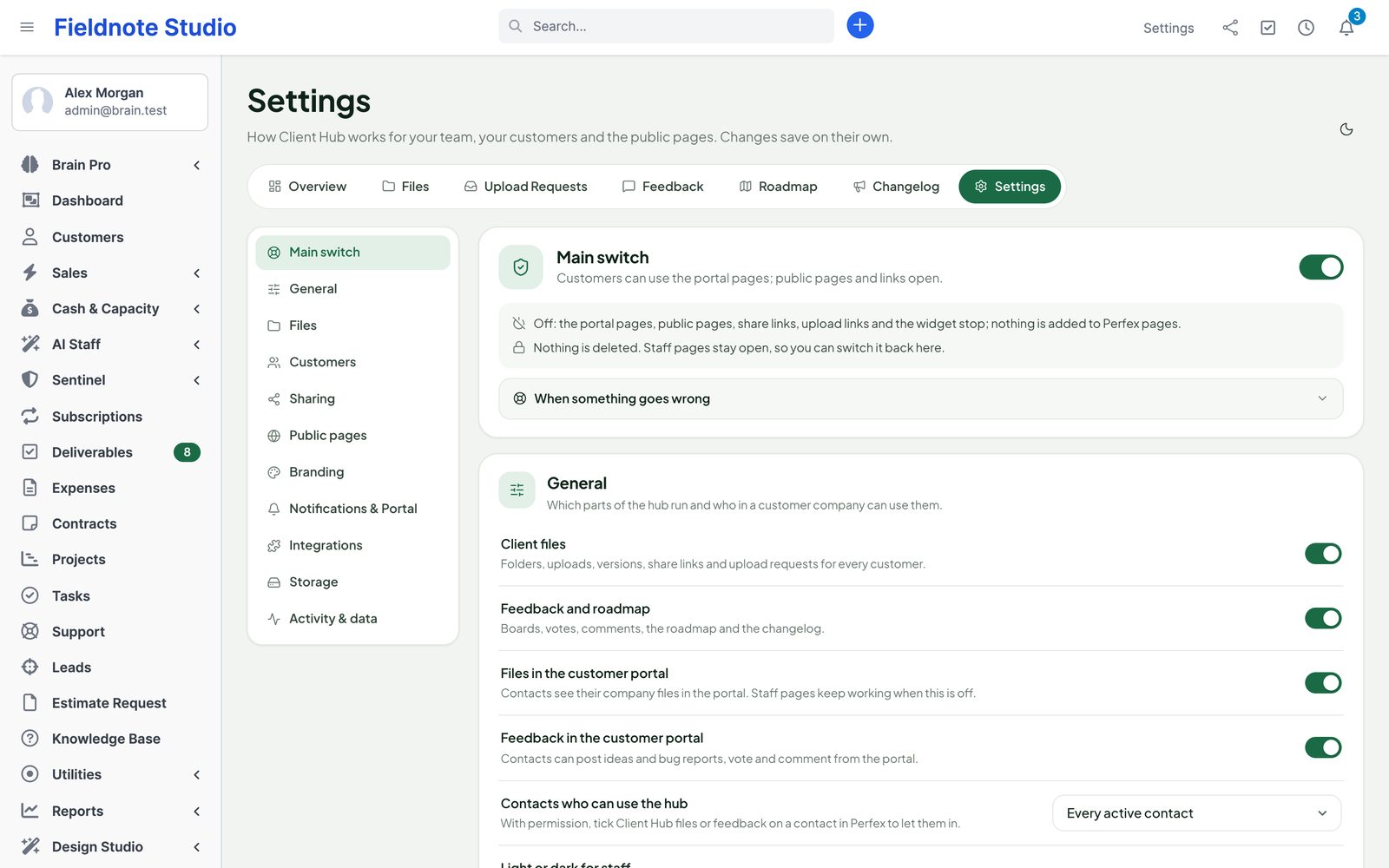The width and height of the screenshot is (1389, 868).
Task: Open Expenses in the sidebar
Action: pos(110,488)
